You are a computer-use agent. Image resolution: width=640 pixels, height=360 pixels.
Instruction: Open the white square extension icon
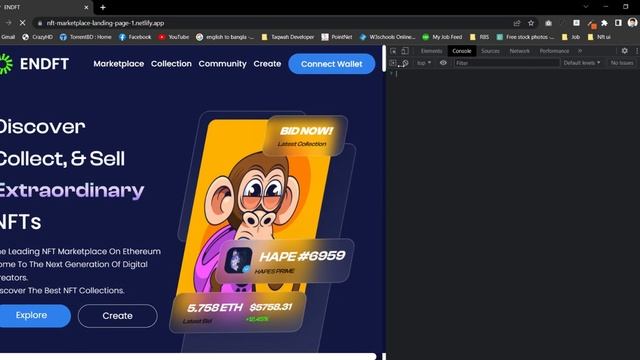576,23
